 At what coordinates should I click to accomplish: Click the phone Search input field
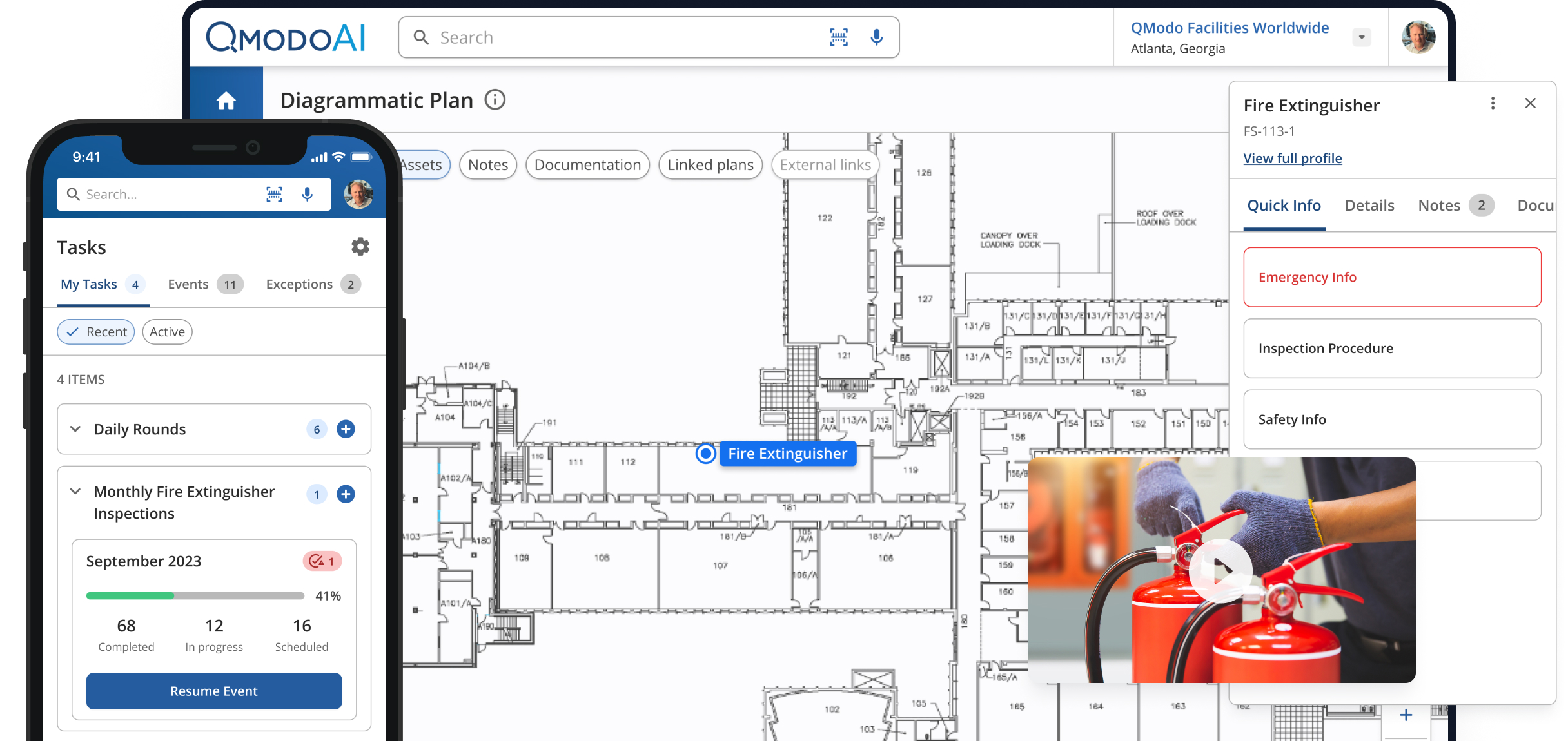(194, 194)
